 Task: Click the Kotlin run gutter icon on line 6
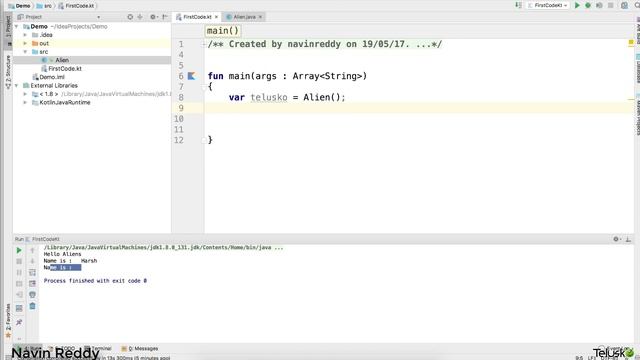[x=191, y=76]
